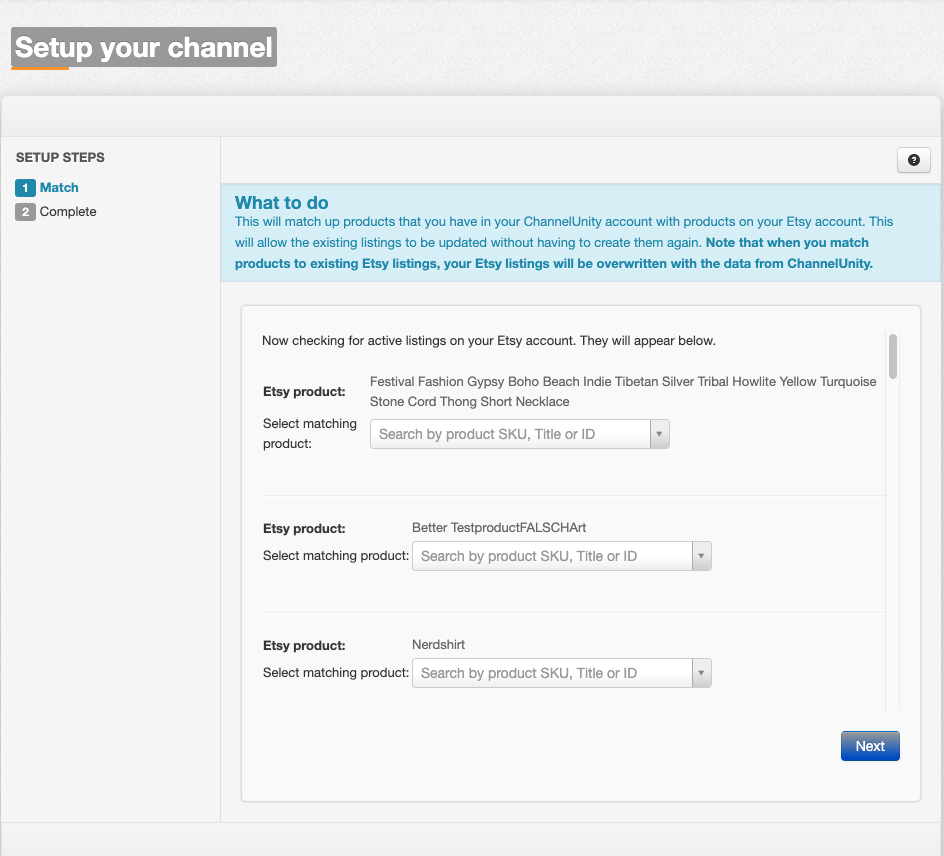Open dropdown arrow for Festival Fashion necklace product
944x856 pixels.
[659, 434]
